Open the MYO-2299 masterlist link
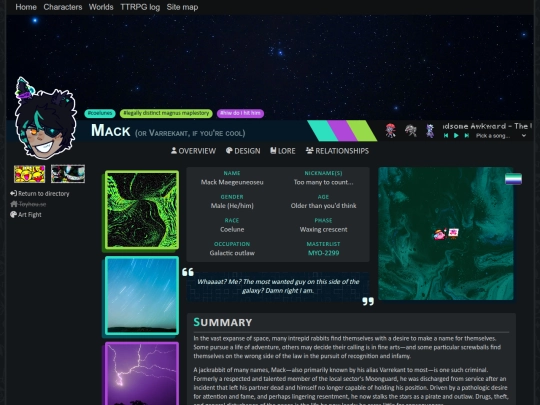 [x=323, y=253]
